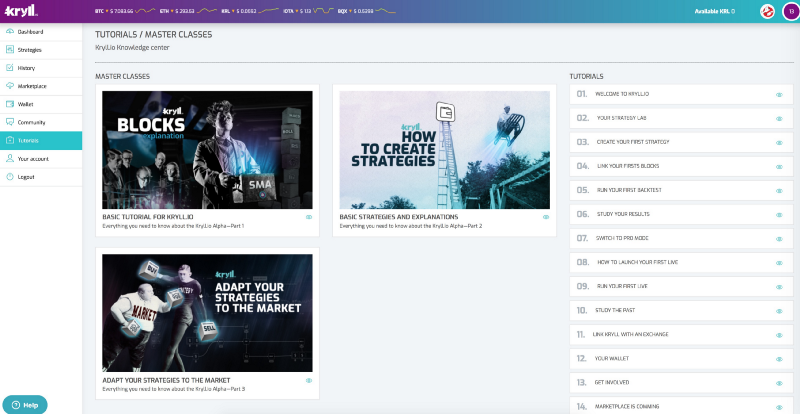Toggle eye icon for Run Your First Live
This screenshot has width=800, height=414.
(779, 287)
